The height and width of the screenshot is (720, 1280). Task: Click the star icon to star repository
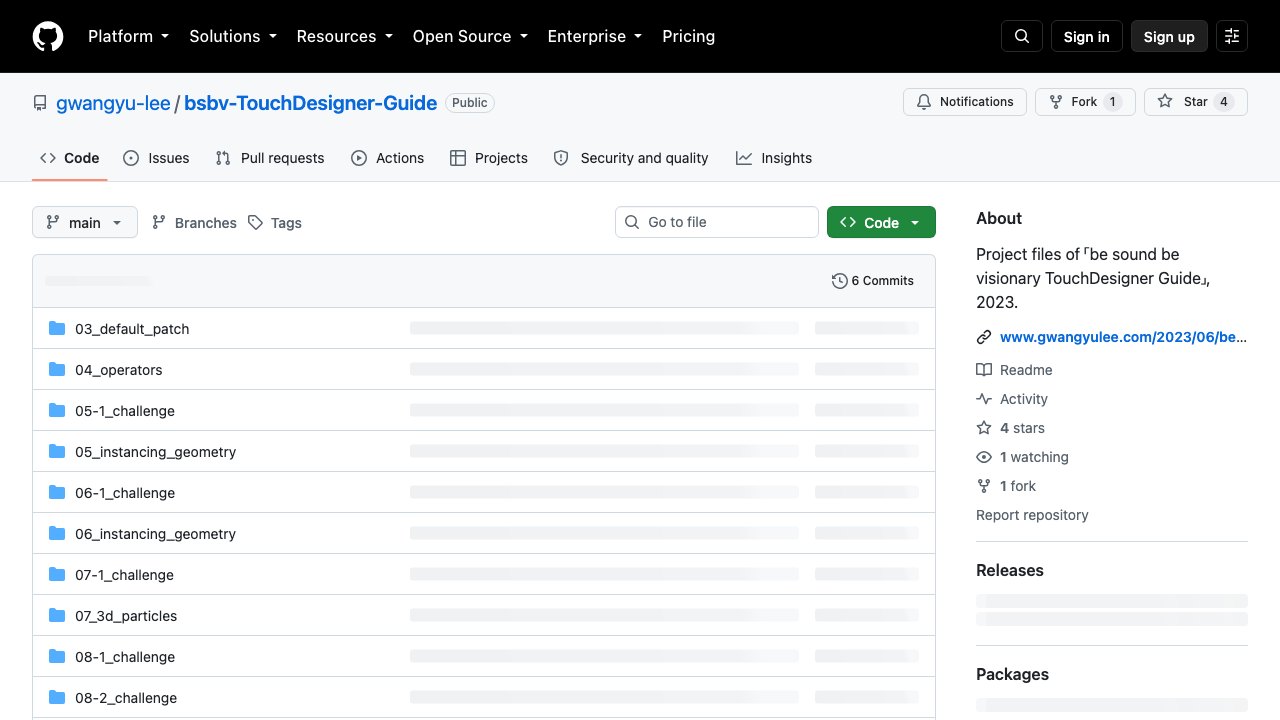point(1165,102)
